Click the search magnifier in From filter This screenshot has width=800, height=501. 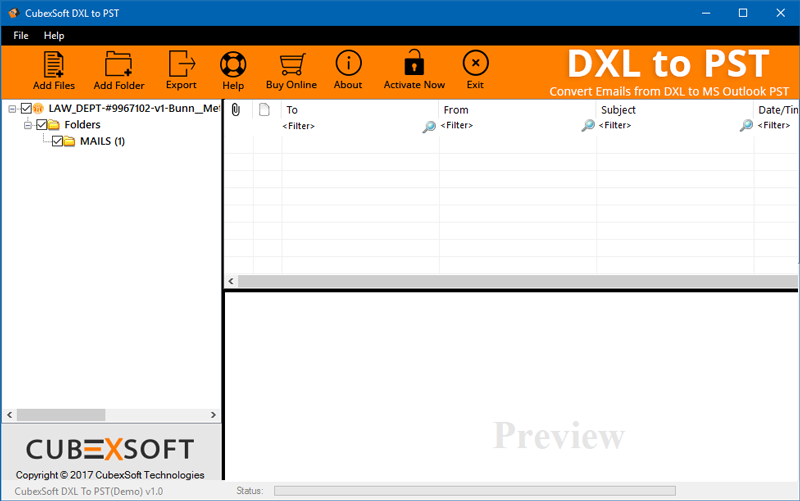(588, 126)
